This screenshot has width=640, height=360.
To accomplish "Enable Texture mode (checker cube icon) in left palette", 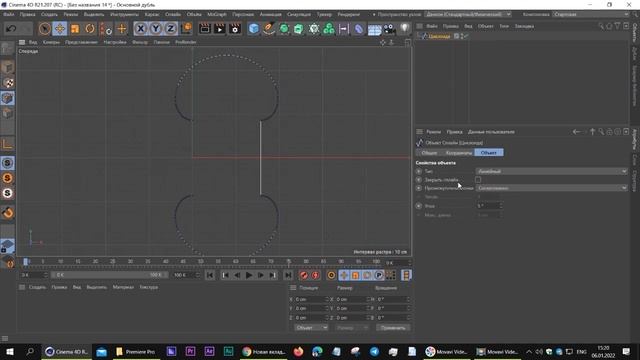I will pos(7,83).
